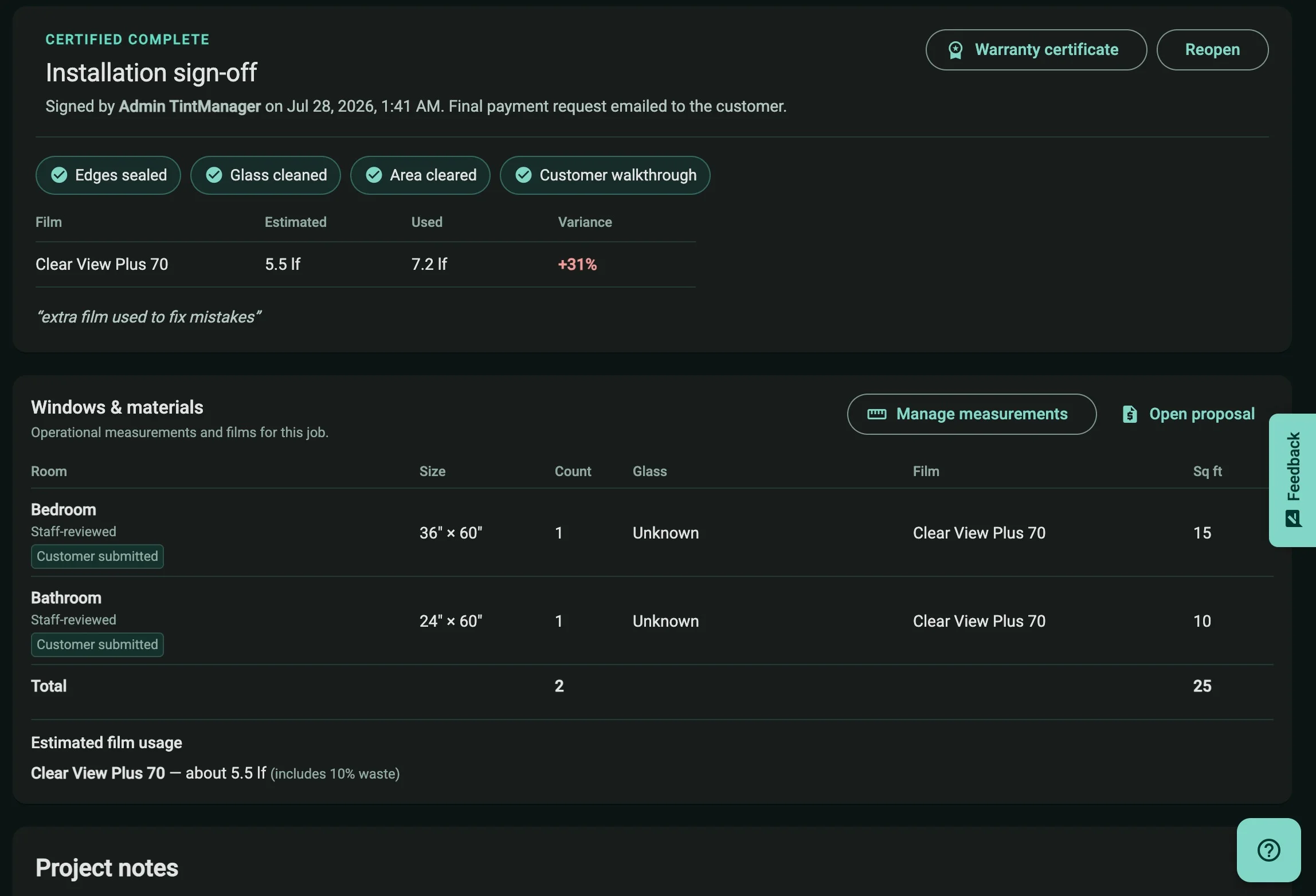1316x896 pixels.
Task: Click the ruler icon in Manage measurements
Action: point(876,414)
